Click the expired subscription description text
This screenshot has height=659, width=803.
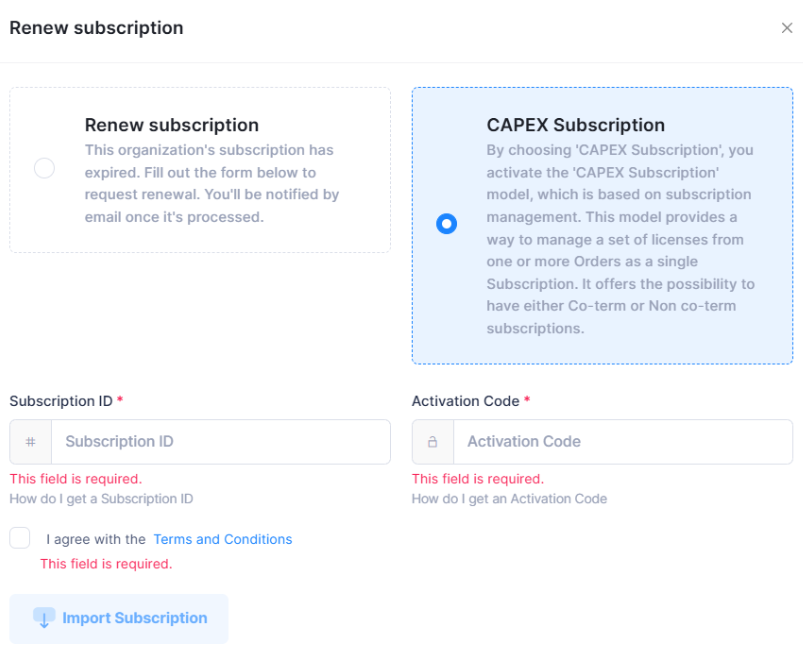coord(212,183)
